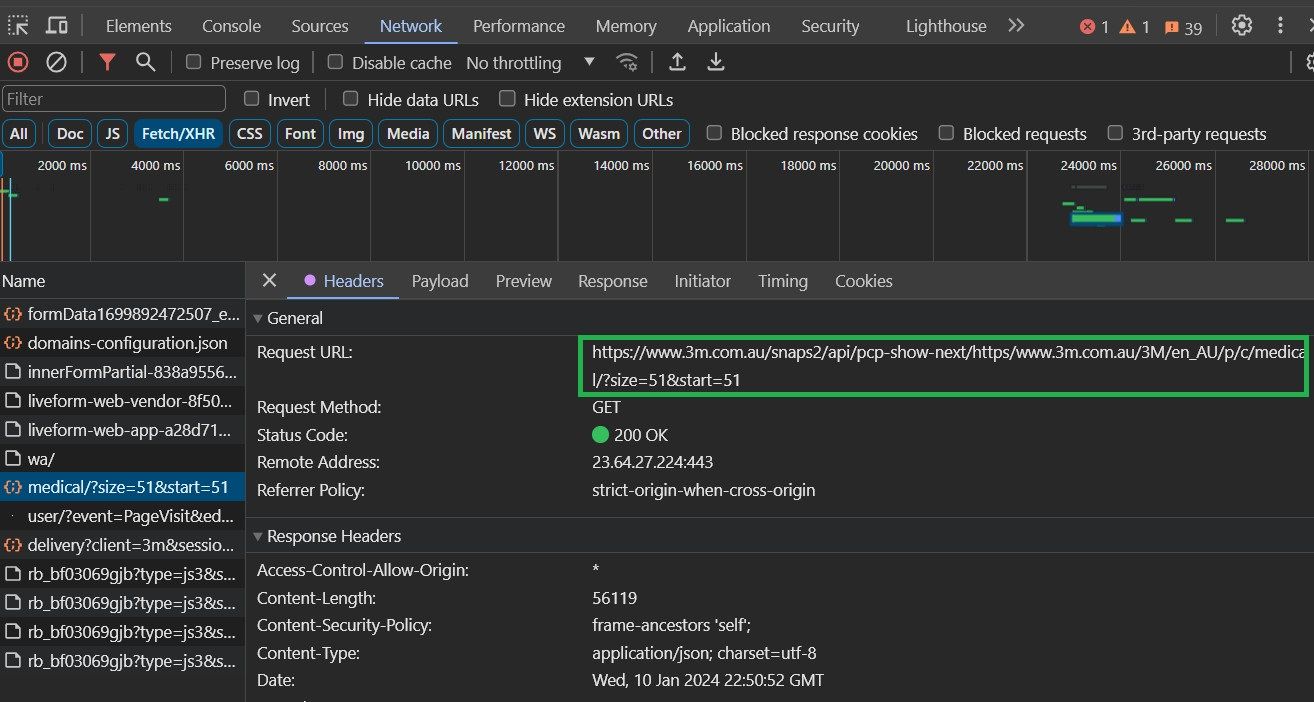Filter requests by Other type

coord(662,133)
